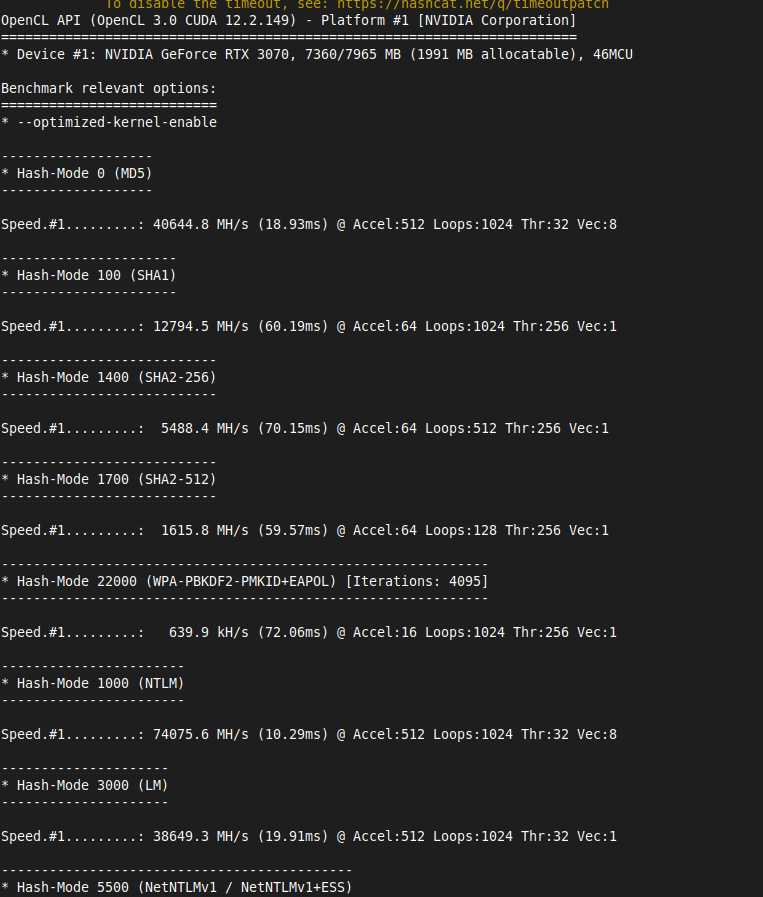Click the OpenCL API platform header line

point(288,20)
